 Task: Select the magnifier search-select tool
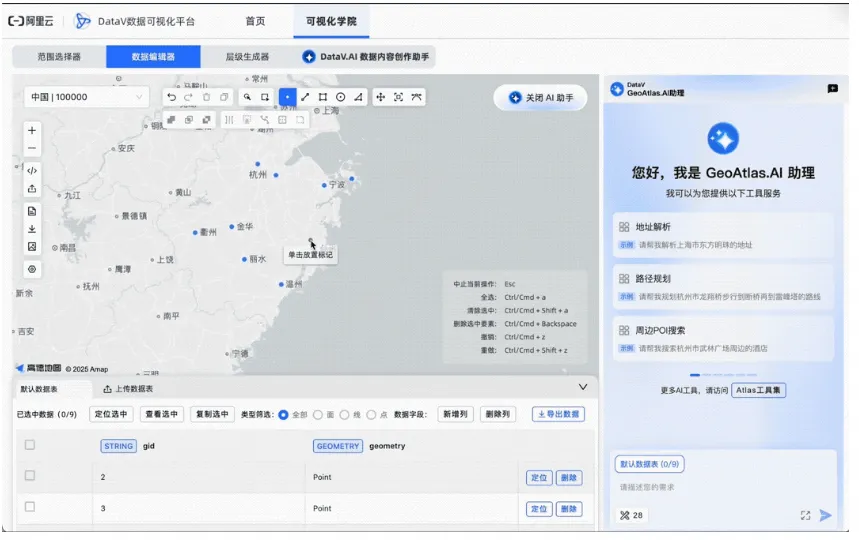248,97
